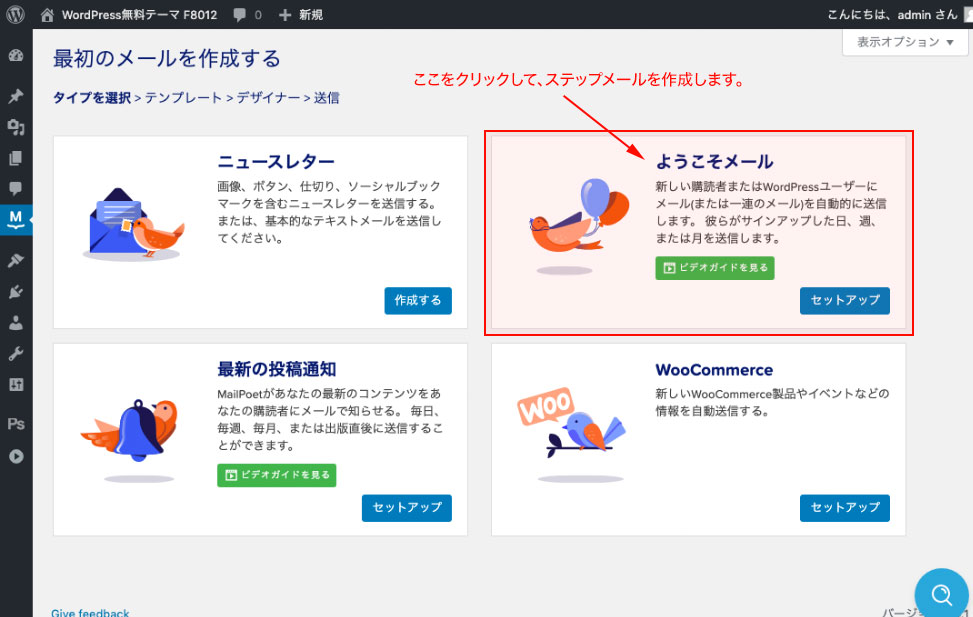Viewport: 973px width, 617px height.
Task: Click the sidebar play-circle icon
Action: [16, 456]
